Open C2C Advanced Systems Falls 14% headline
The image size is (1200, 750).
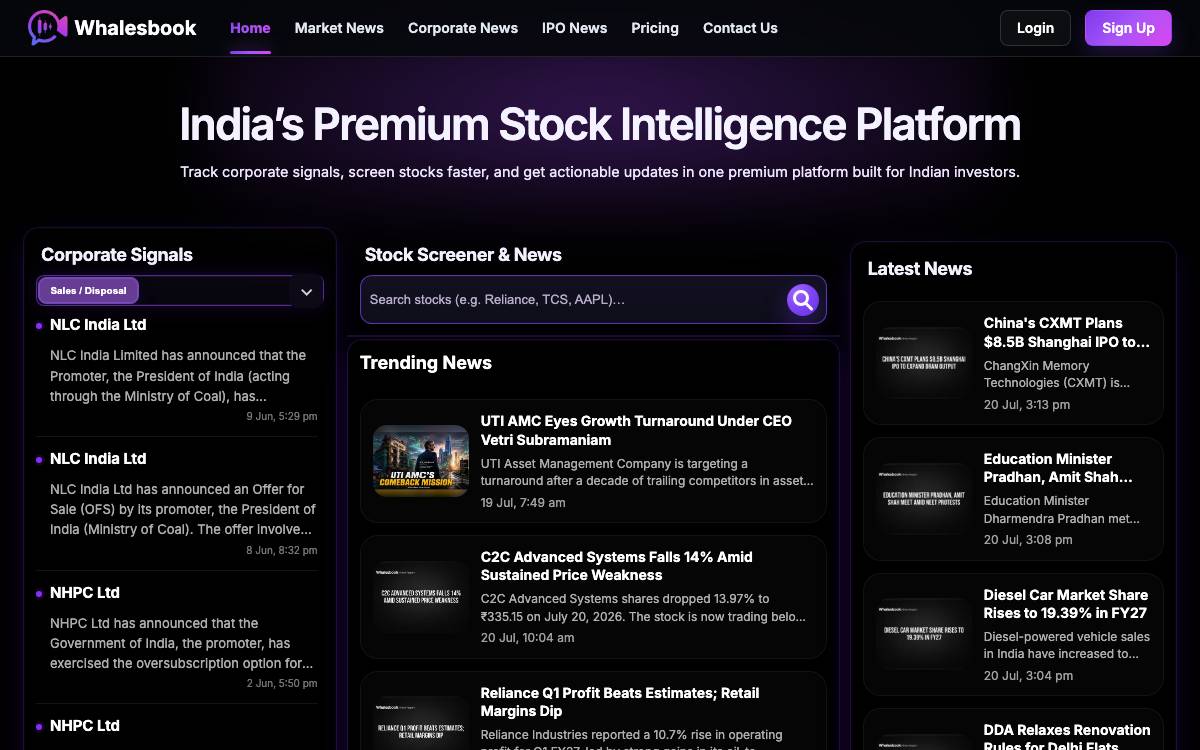[617, 566]
